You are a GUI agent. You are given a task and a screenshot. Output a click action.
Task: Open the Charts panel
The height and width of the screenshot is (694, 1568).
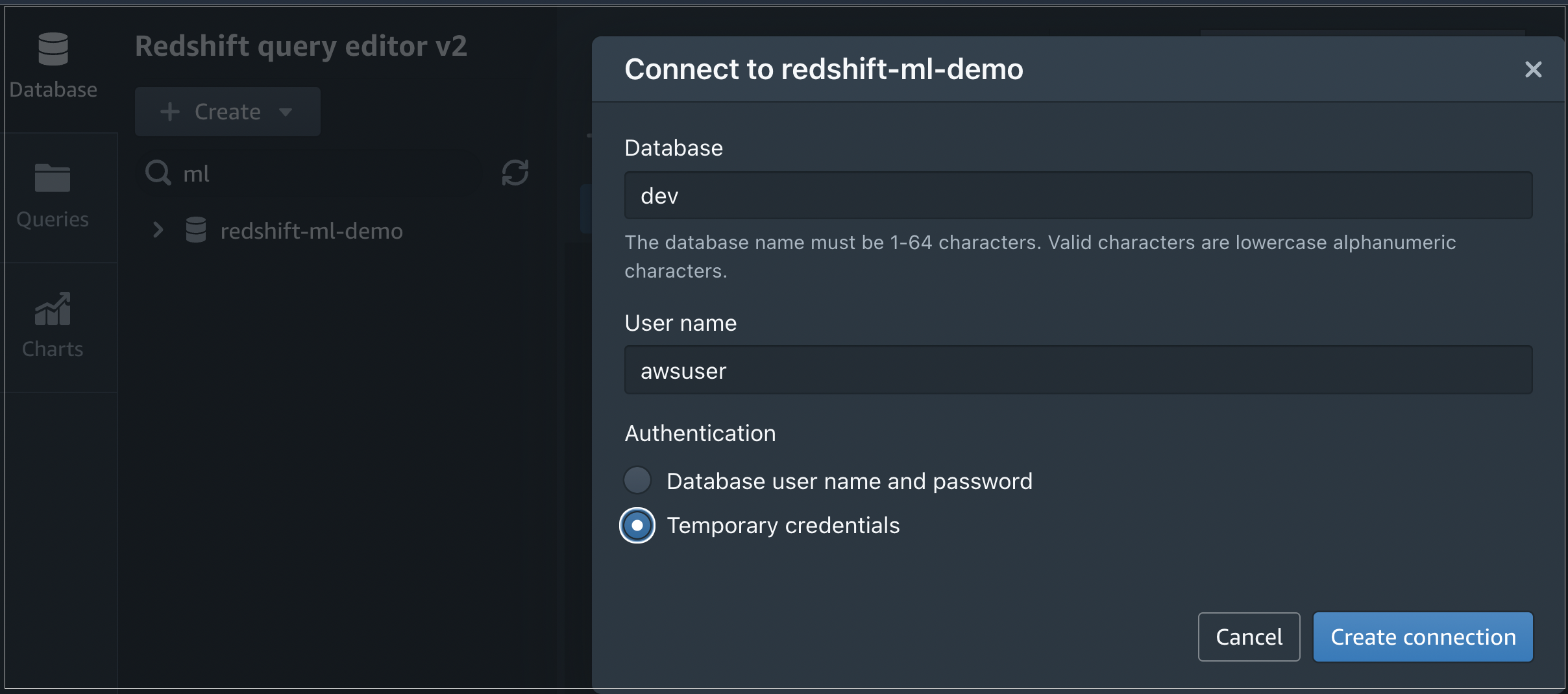52,323
